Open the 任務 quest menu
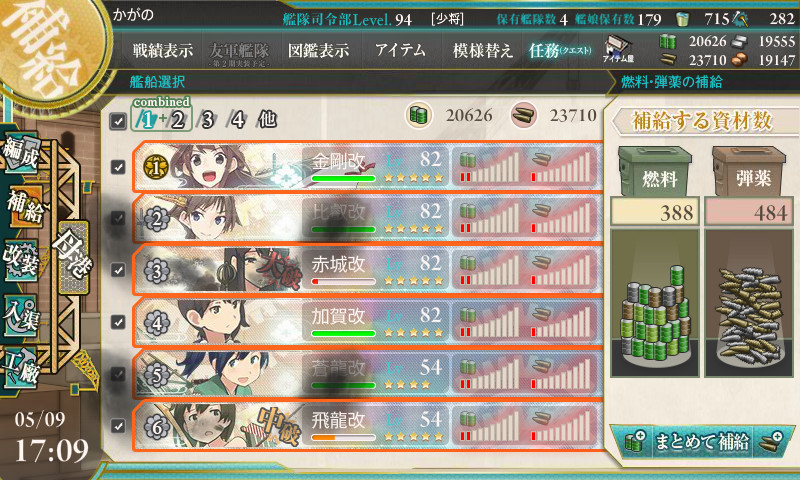This screenshot has width=800, height=480. [x=560, y=50]
